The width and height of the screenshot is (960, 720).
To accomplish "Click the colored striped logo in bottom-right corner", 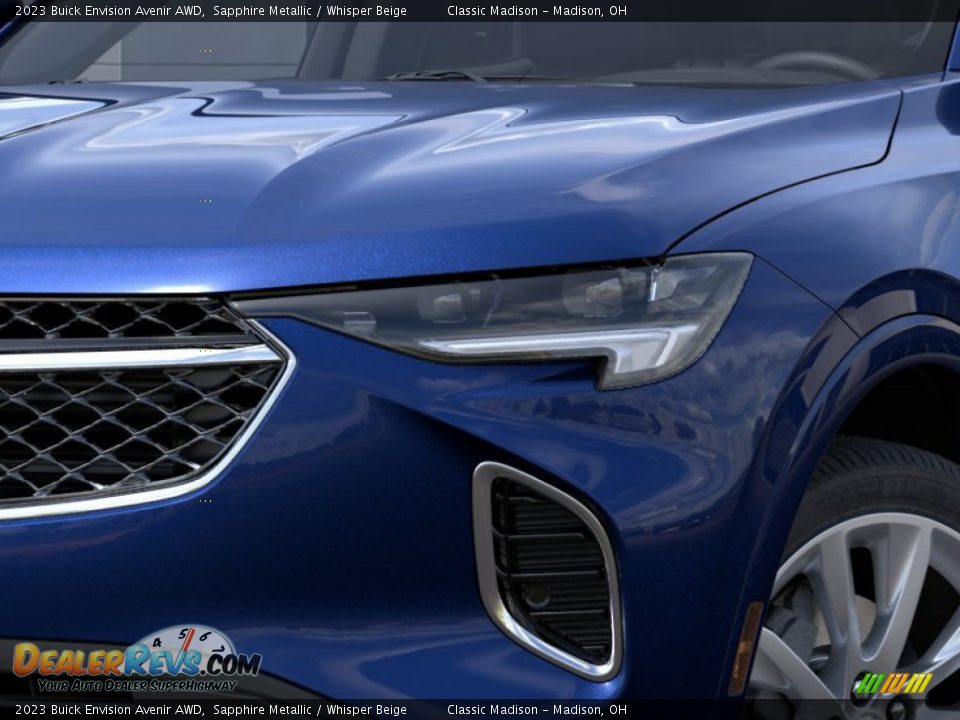I will click(x=893, y=684).
